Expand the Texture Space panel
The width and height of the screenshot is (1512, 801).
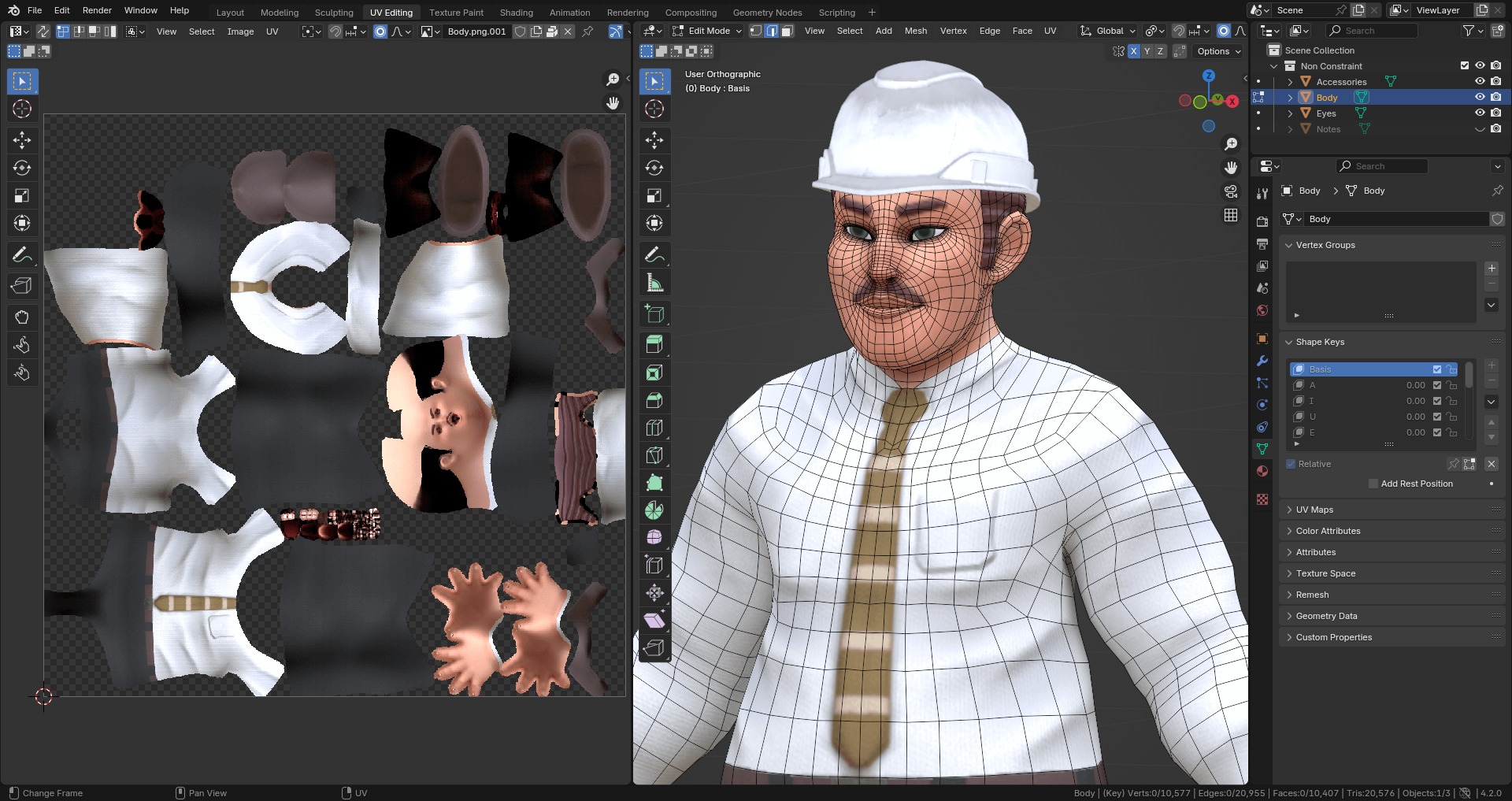[x=1325, y=573]
